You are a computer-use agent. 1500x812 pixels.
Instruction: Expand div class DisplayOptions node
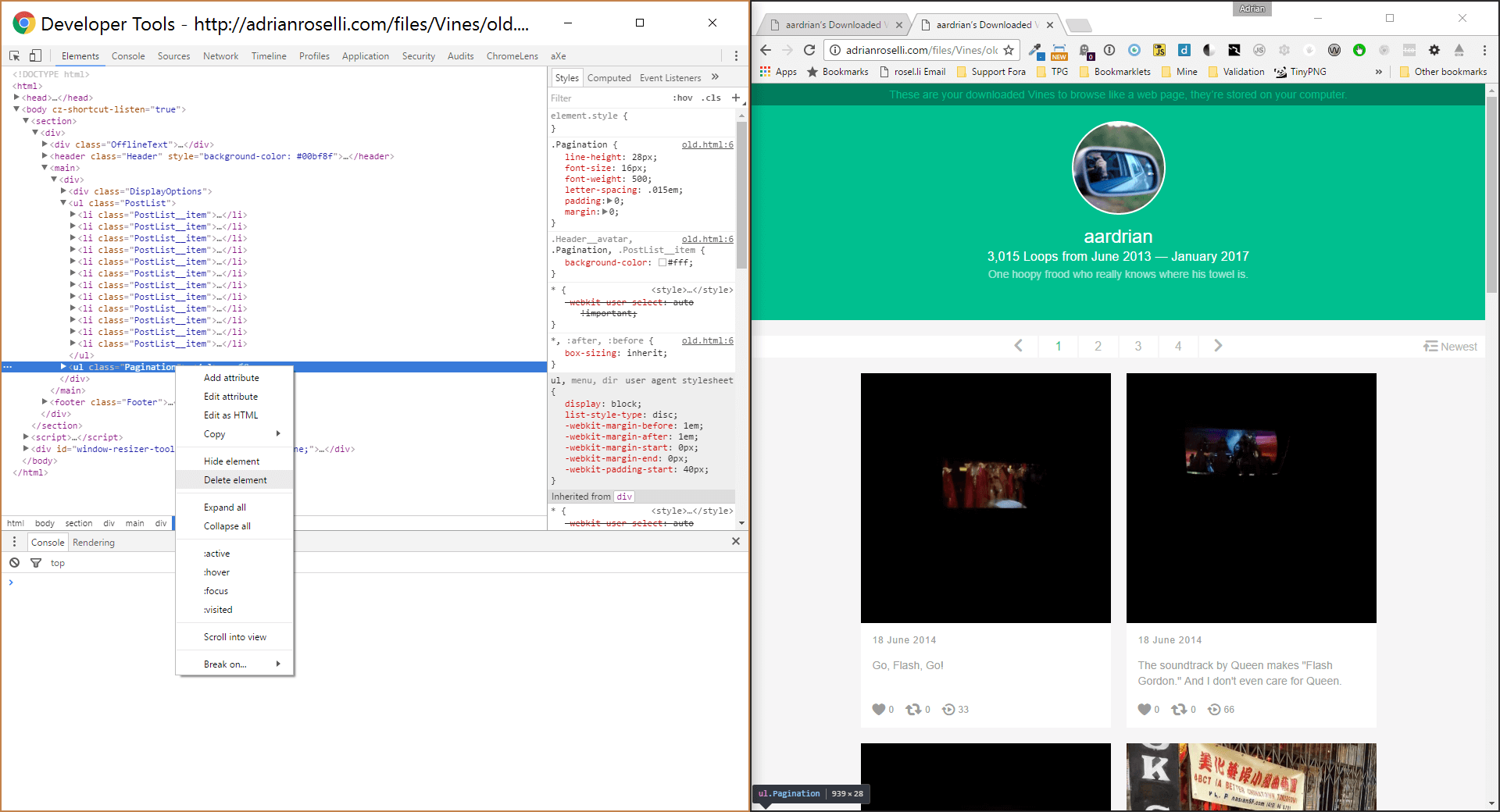(63, 191)
